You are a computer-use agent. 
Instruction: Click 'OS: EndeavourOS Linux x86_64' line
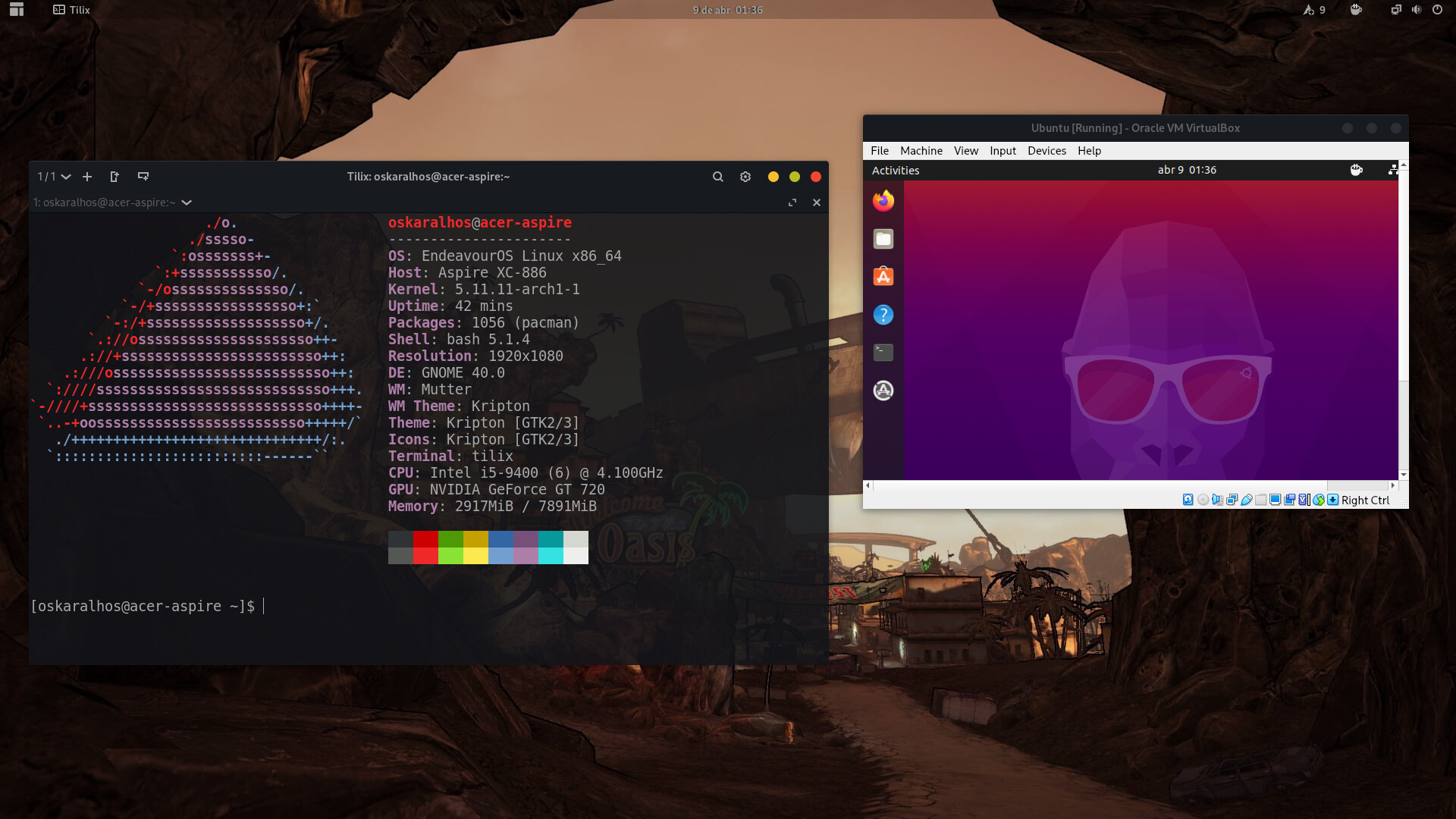click(x=504, y=256)
